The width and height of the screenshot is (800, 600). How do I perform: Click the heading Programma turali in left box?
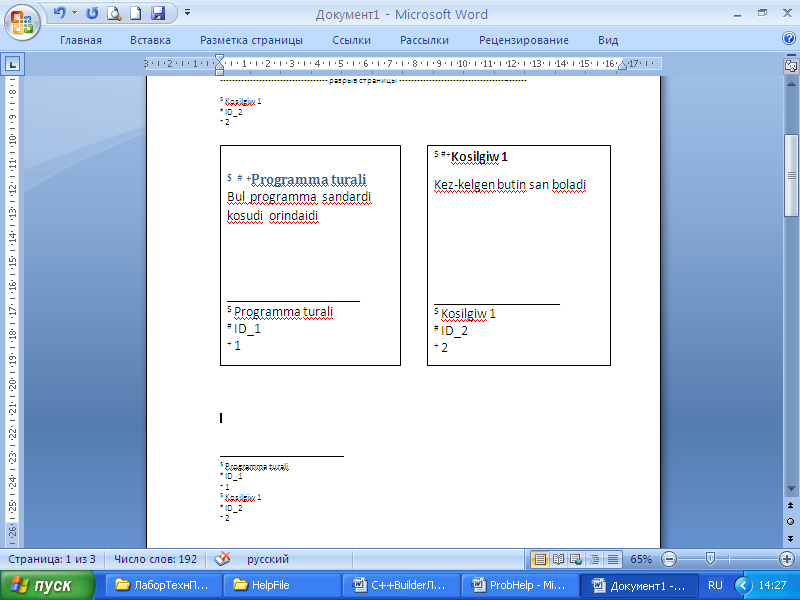(309, 180)
